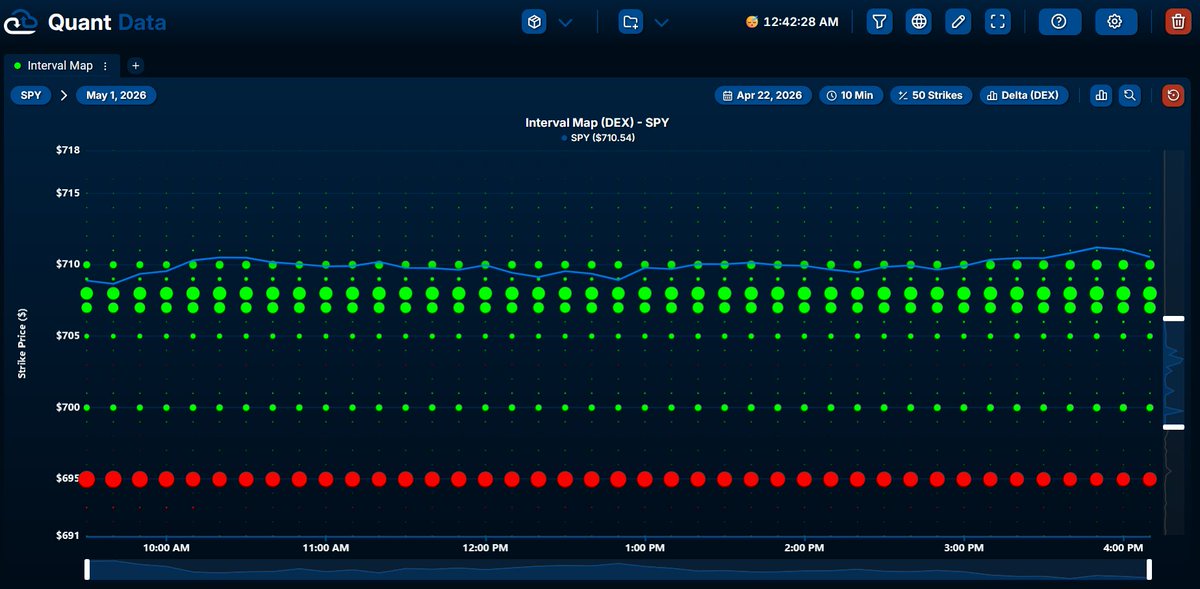Enter fullscreen mode using the frame icon
This screenshot has height=589, width=1200.
point(997,22)
